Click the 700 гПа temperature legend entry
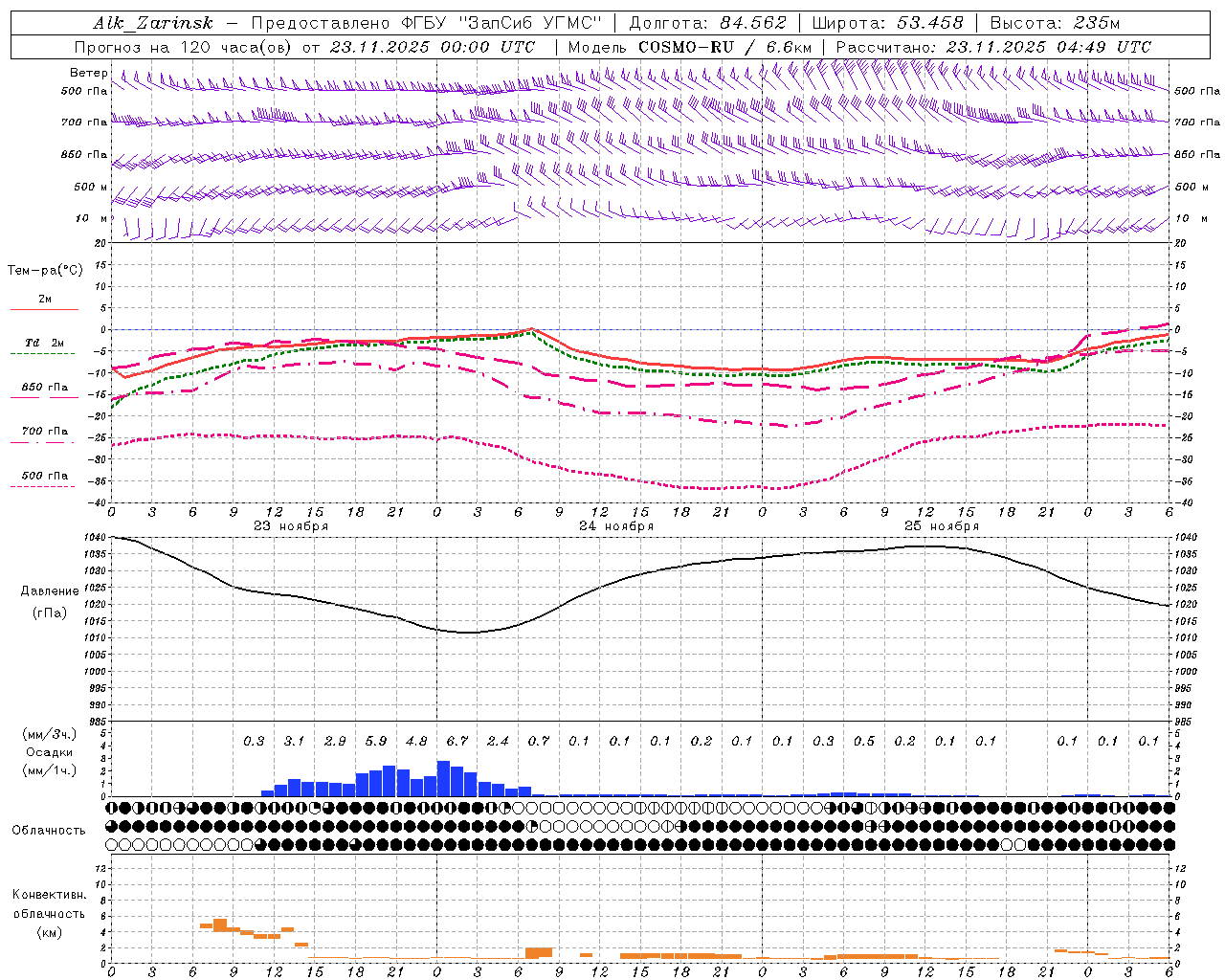The height and width of the screenshot is (980, 1225). (44, 432)
